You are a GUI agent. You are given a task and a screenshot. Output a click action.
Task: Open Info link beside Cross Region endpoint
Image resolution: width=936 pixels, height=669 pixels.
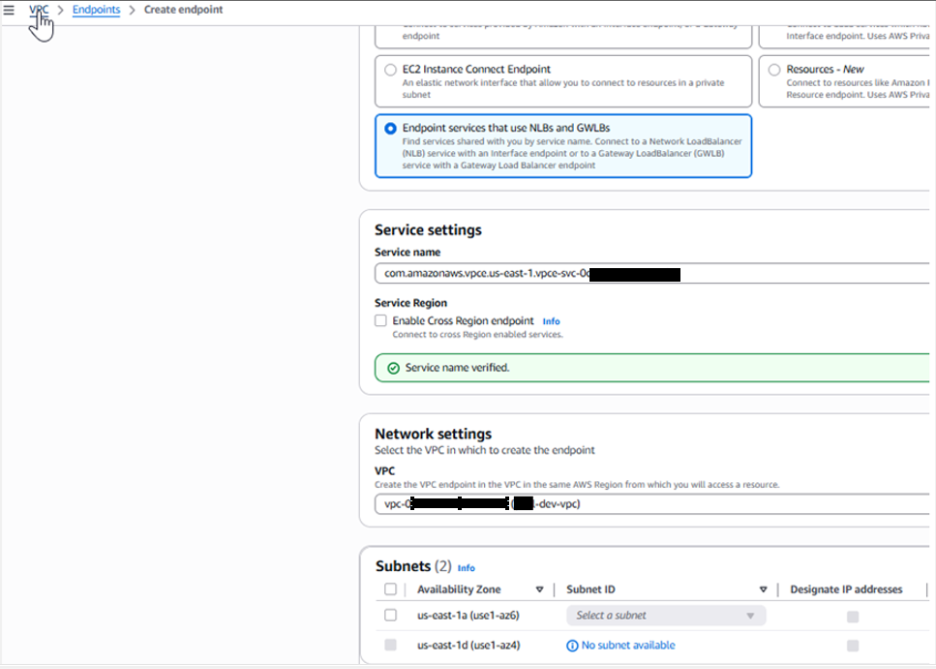551,322
